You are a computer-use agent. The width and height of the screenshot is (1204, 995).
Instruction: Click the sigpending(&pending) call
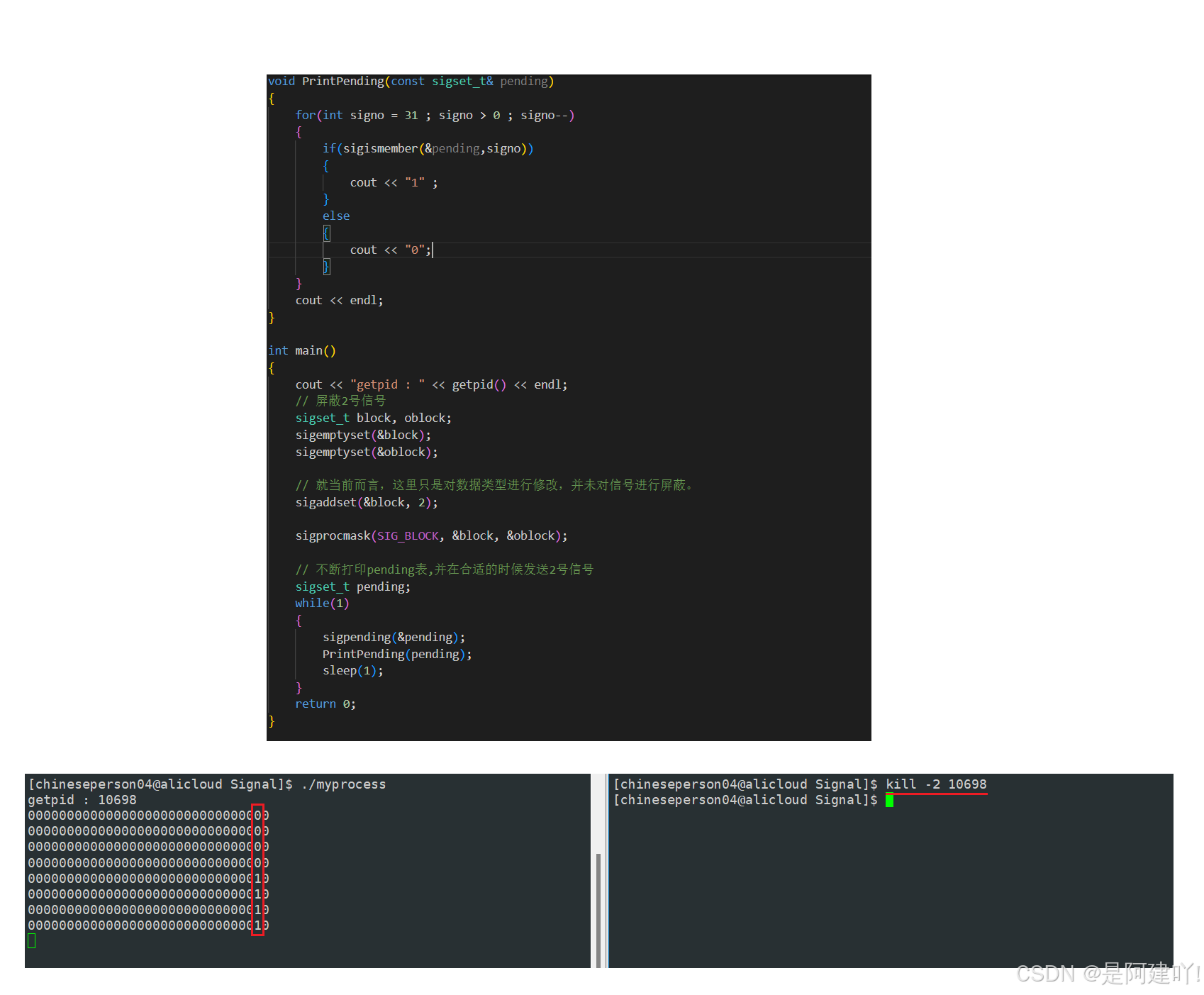pos(394,638)
